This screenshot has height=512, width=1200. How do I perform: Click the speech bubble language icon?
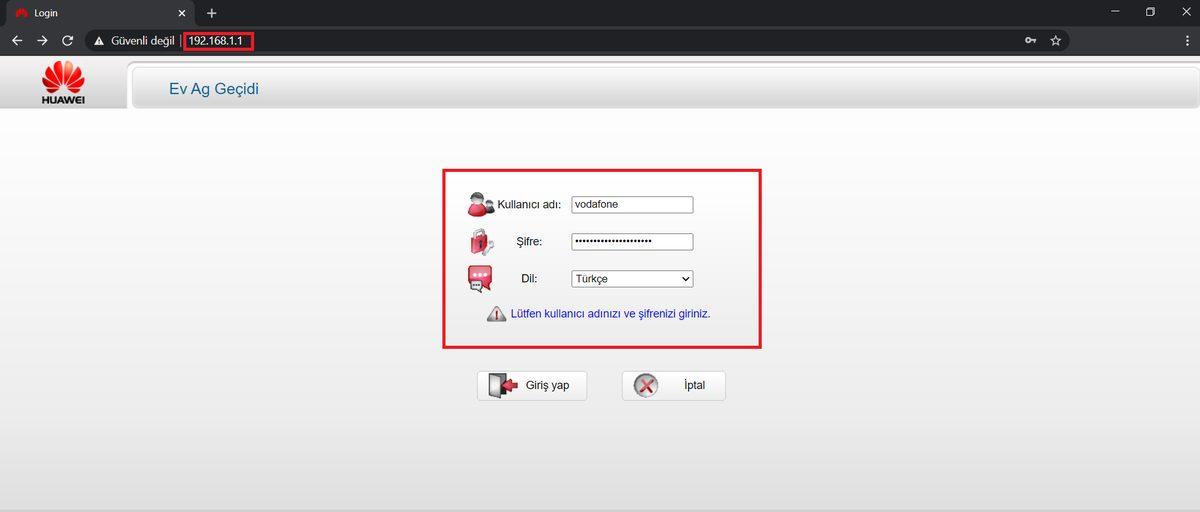point(480,279)
